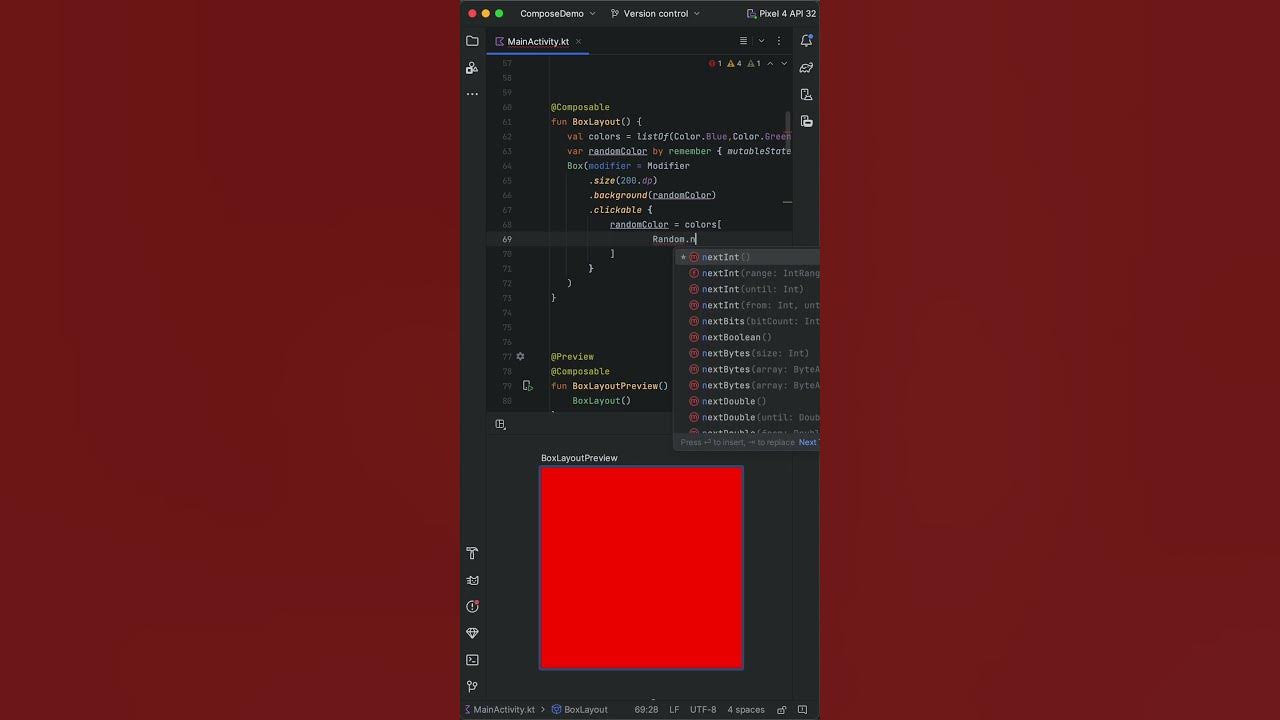Close the MainActivity.kt tab

pyautogui.click(x=579, y=42)
